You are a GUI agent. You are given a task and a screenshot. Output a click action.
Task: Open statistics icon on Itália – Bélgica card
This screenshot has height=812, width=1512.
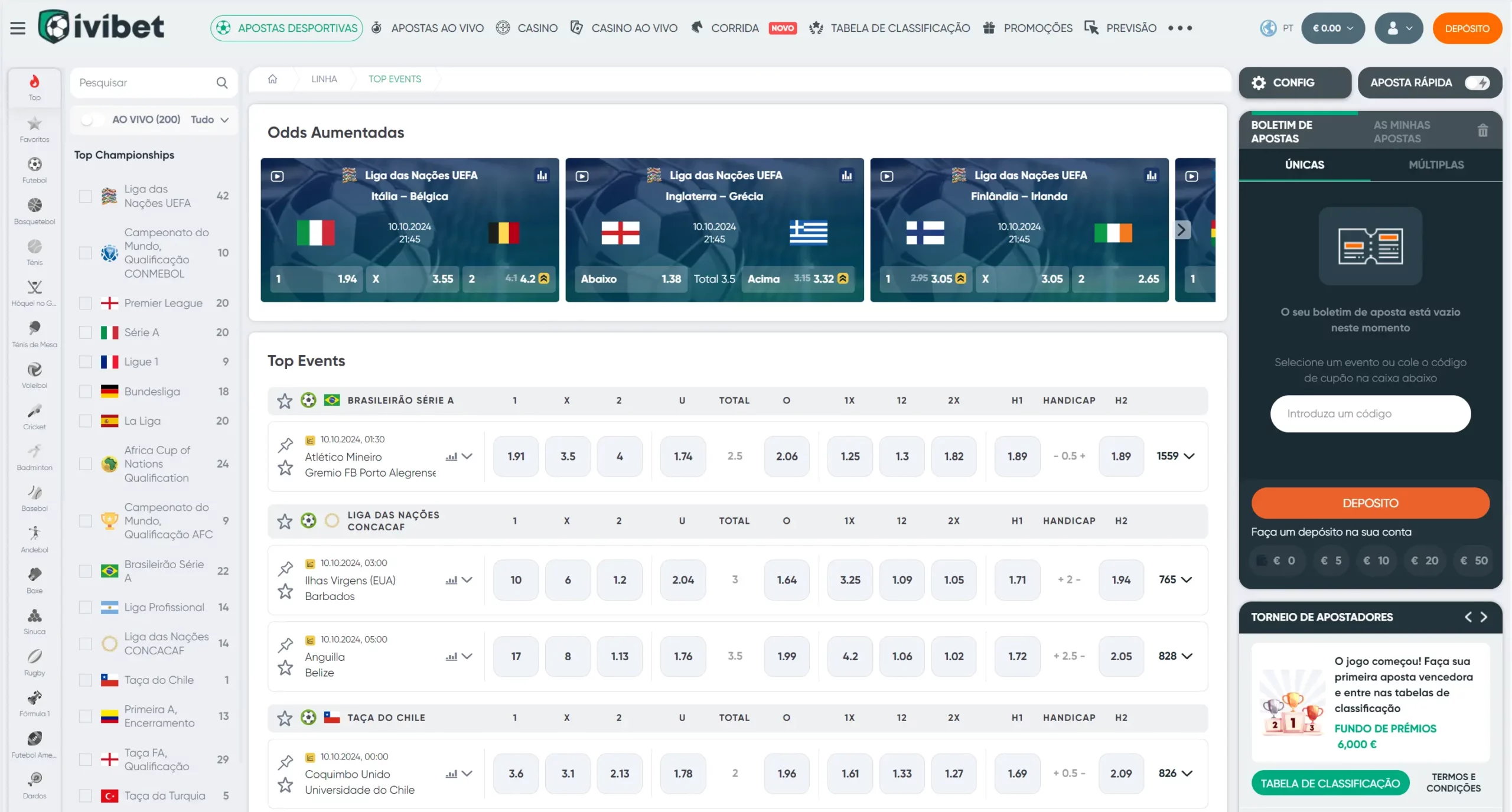point(542,175)
